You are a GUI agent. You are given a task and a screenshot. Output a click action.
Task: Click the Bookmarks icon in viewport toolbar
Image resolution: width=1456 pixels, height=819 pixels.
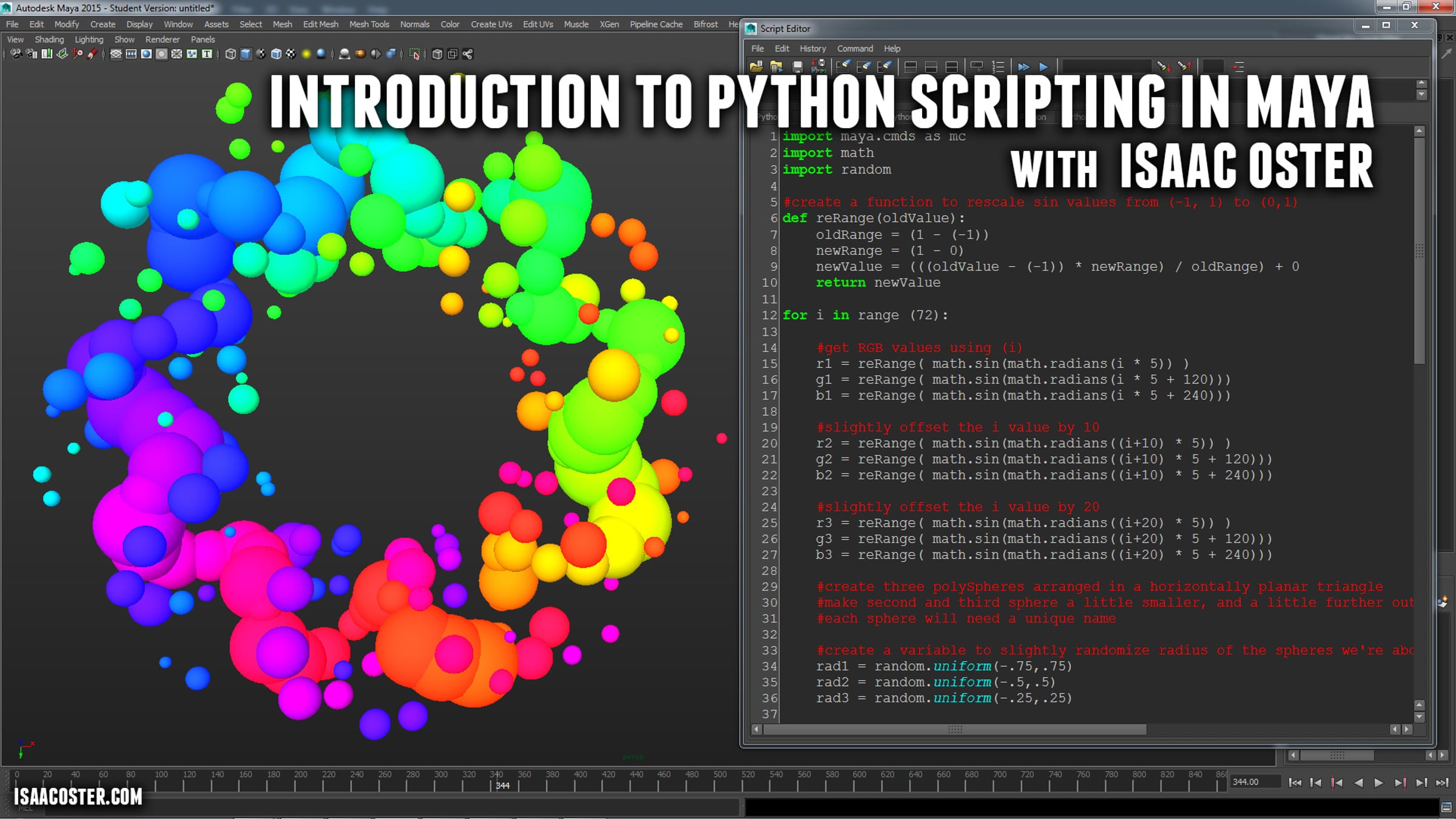click(47, 55)
